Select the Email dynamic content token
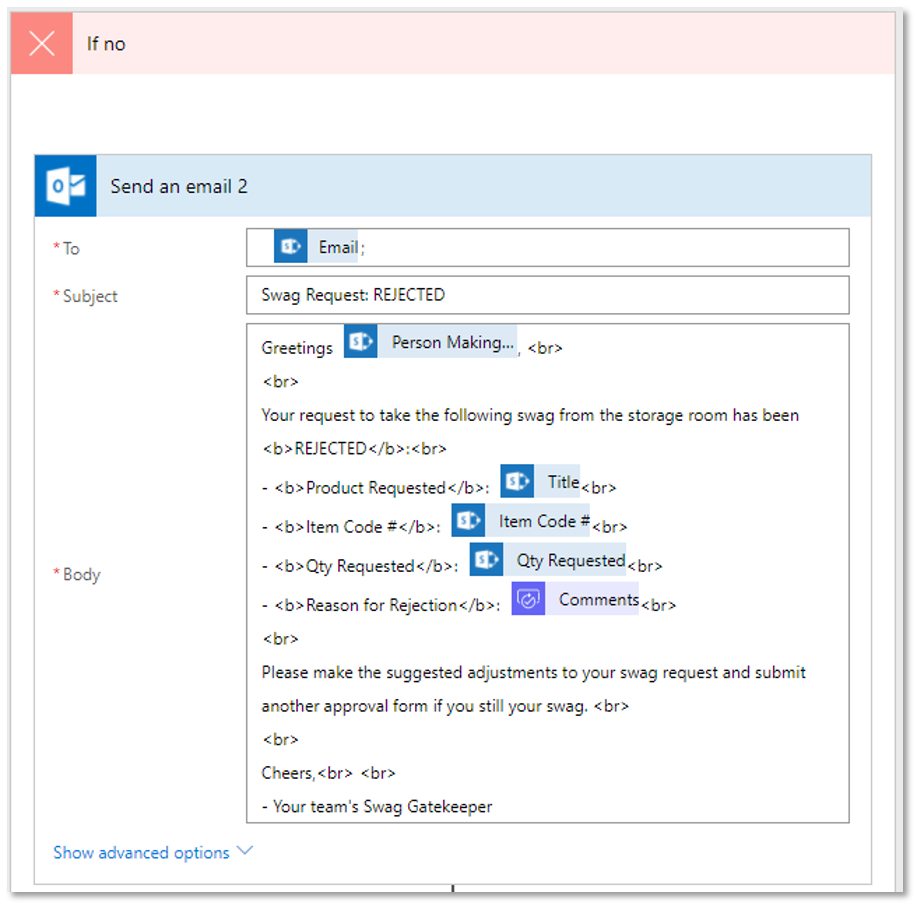 337,247
